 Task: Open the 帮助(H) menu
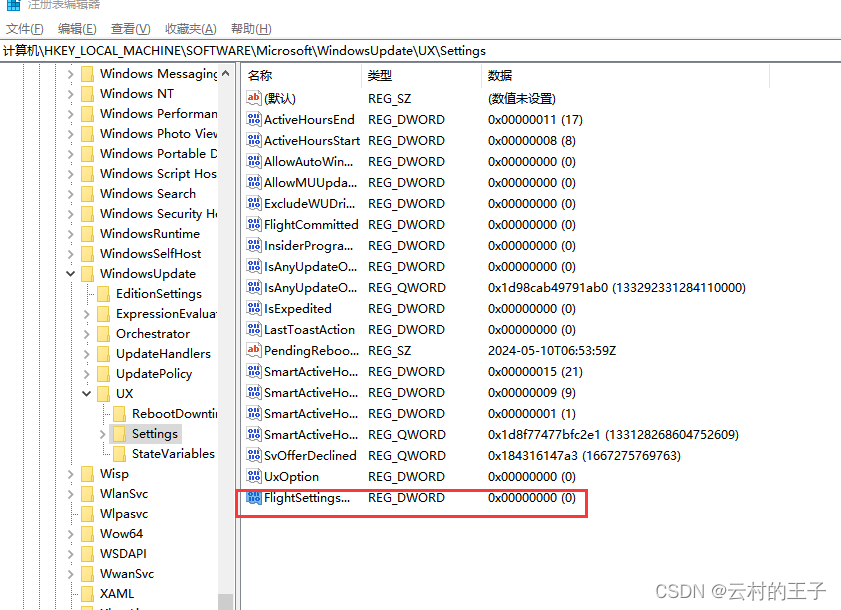click(251, 29)
